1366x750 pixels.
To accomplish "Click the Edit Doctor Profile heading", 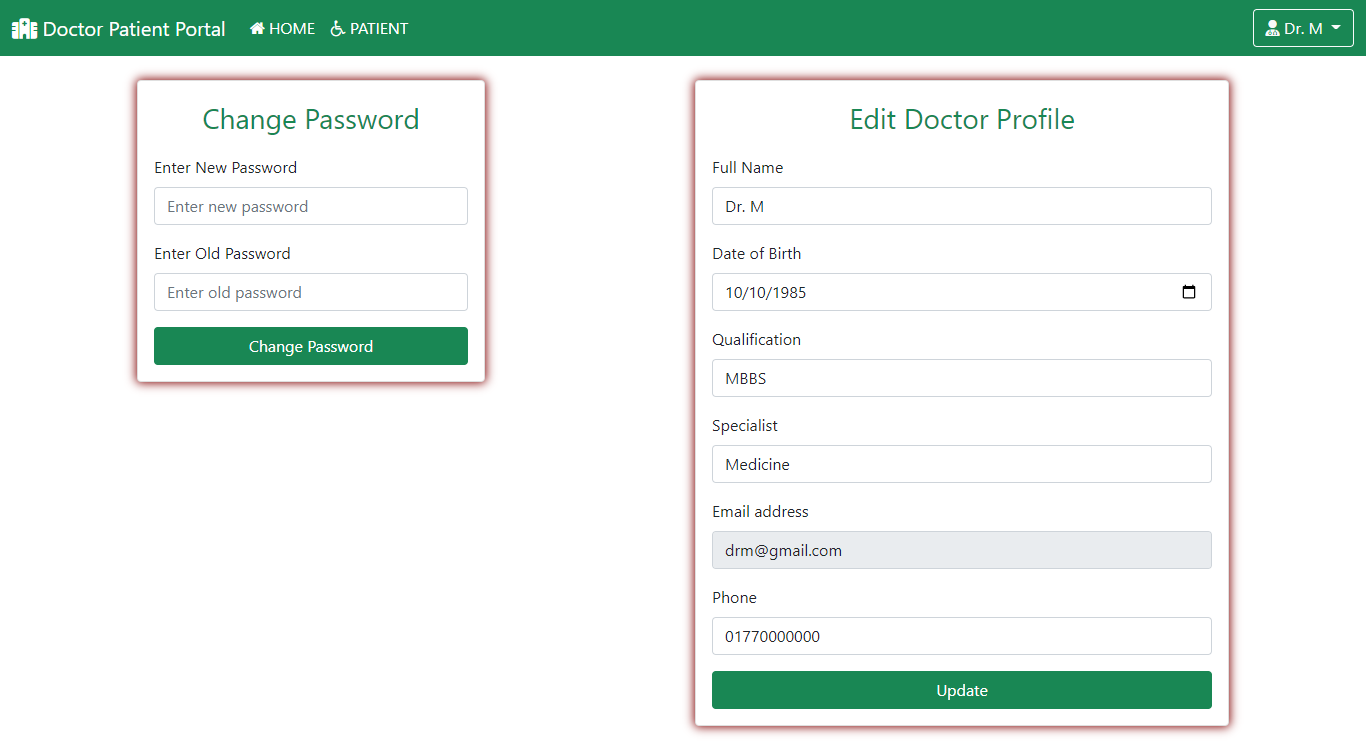I will tap(962, 120).
